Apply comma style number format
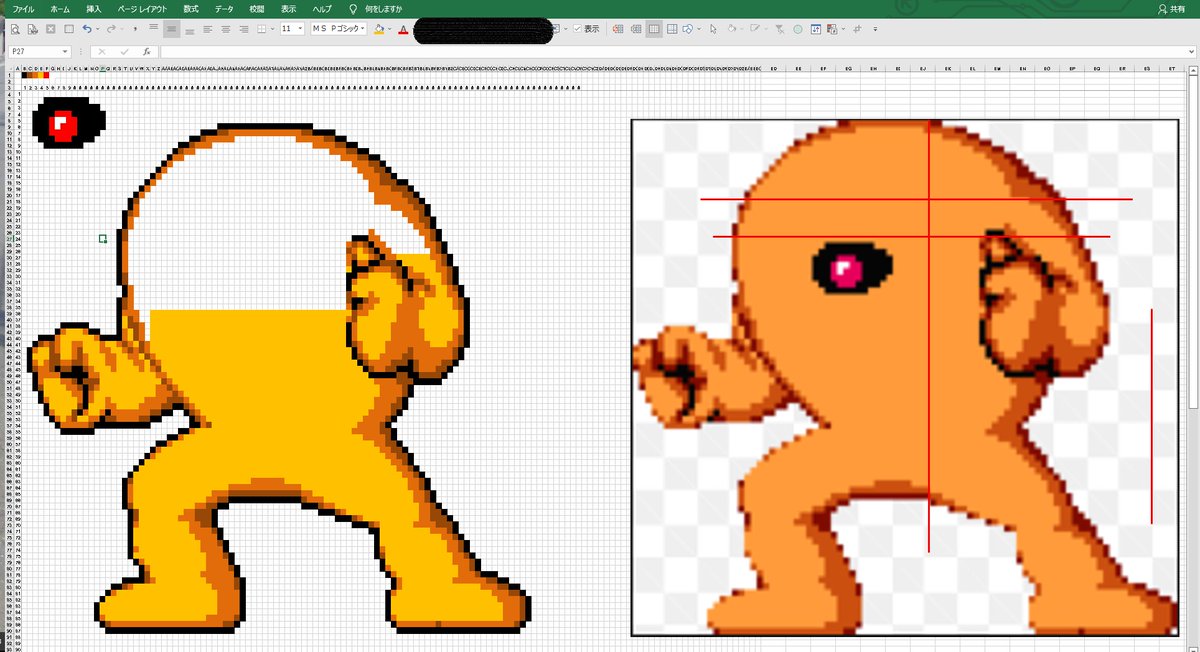Viewport: 1200px width, 652px height. (135, 30)
